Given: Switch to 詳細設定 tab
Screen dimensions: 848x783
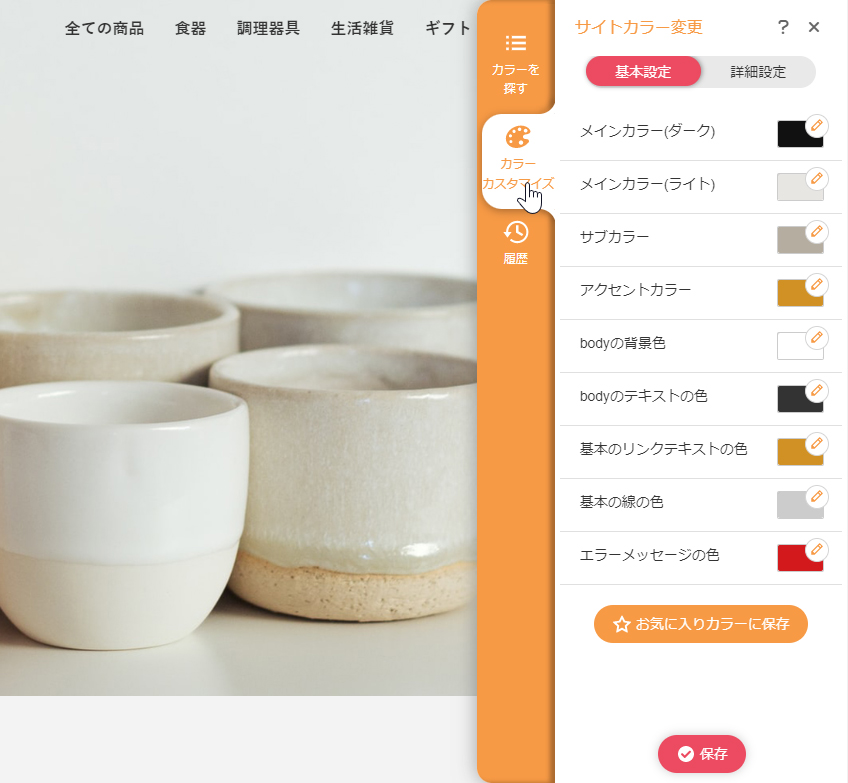Looking at the screenshot, I should 758,72.
